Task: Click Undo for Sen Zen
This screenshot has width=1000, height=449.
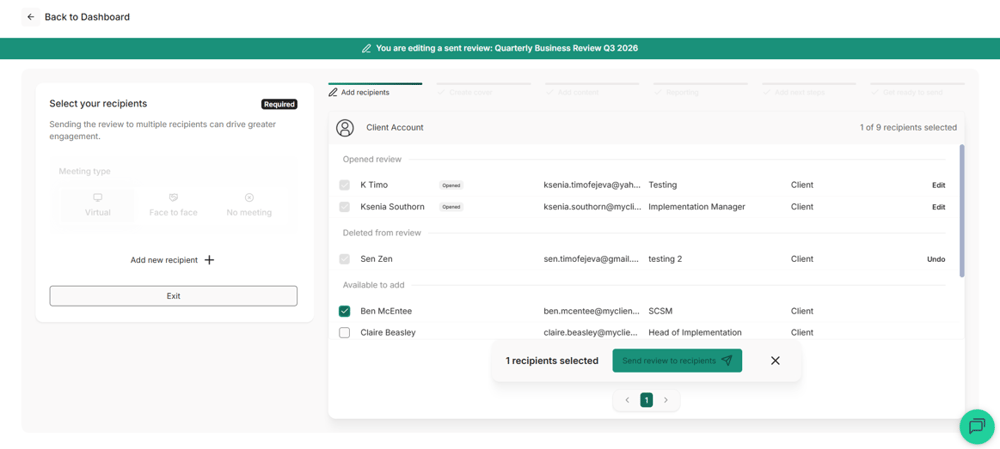Action: 936,260
